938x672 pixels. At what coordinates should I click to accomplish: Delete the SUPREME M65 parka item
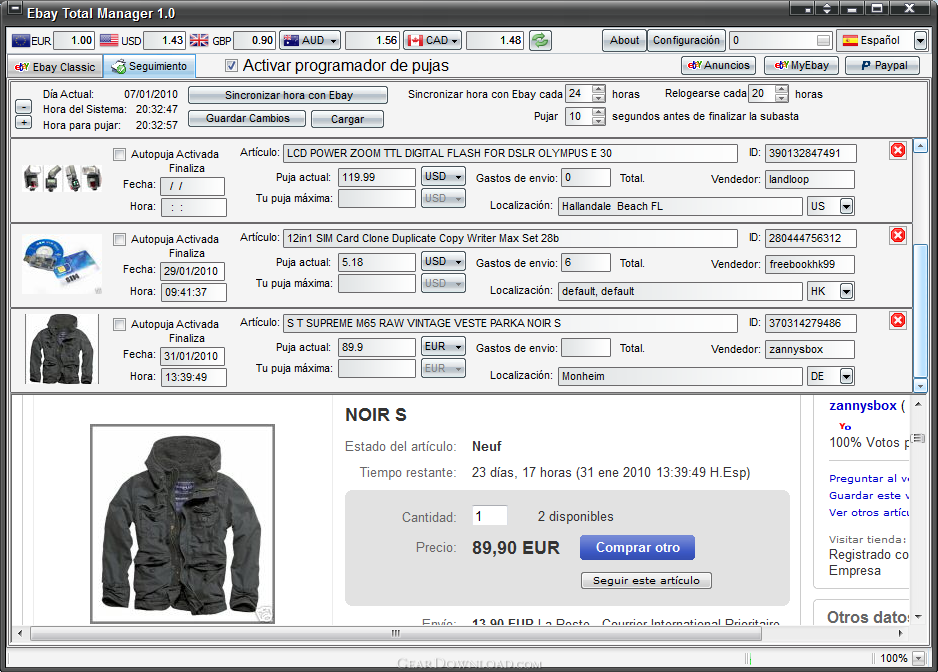click(x=897, y=321)
